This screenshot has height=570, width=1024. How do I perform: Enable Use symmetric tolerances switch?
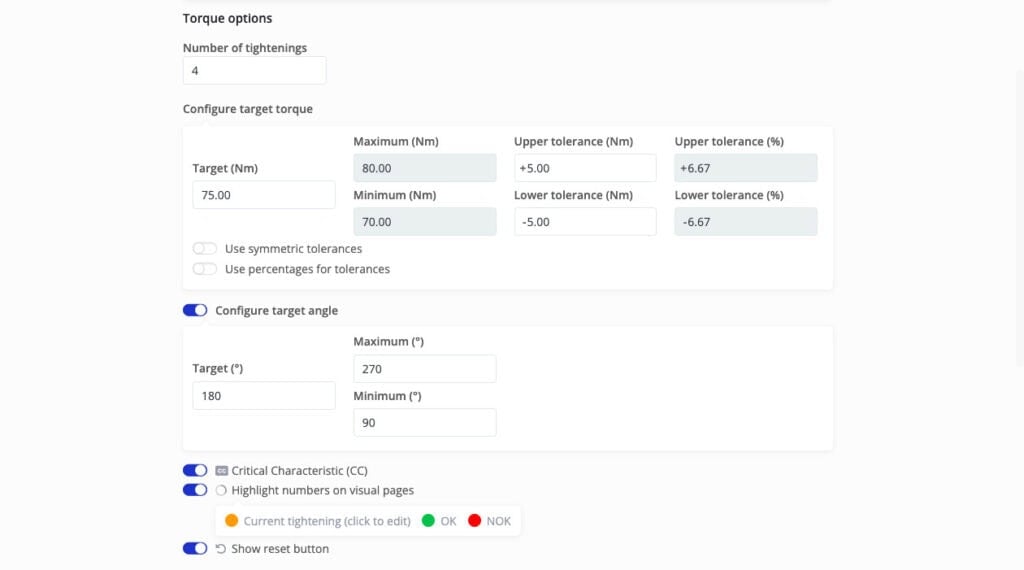coord(205,249)
